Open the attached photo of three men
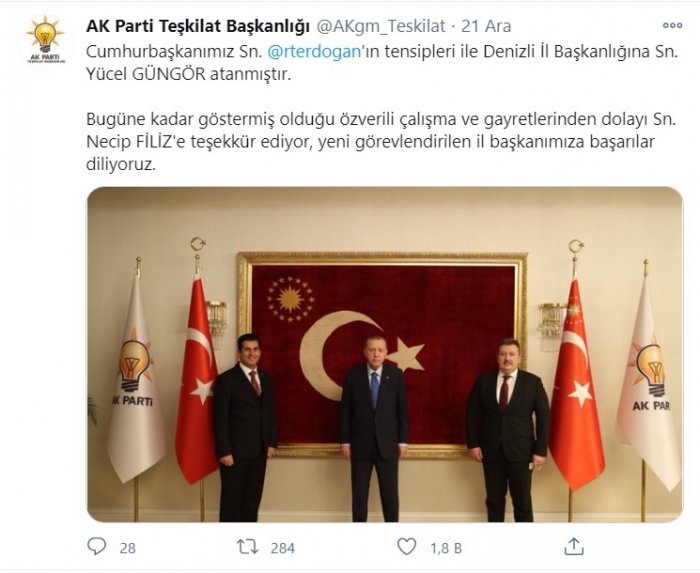The height and width of the screenshot is (573, 700). tap(385, 354)
